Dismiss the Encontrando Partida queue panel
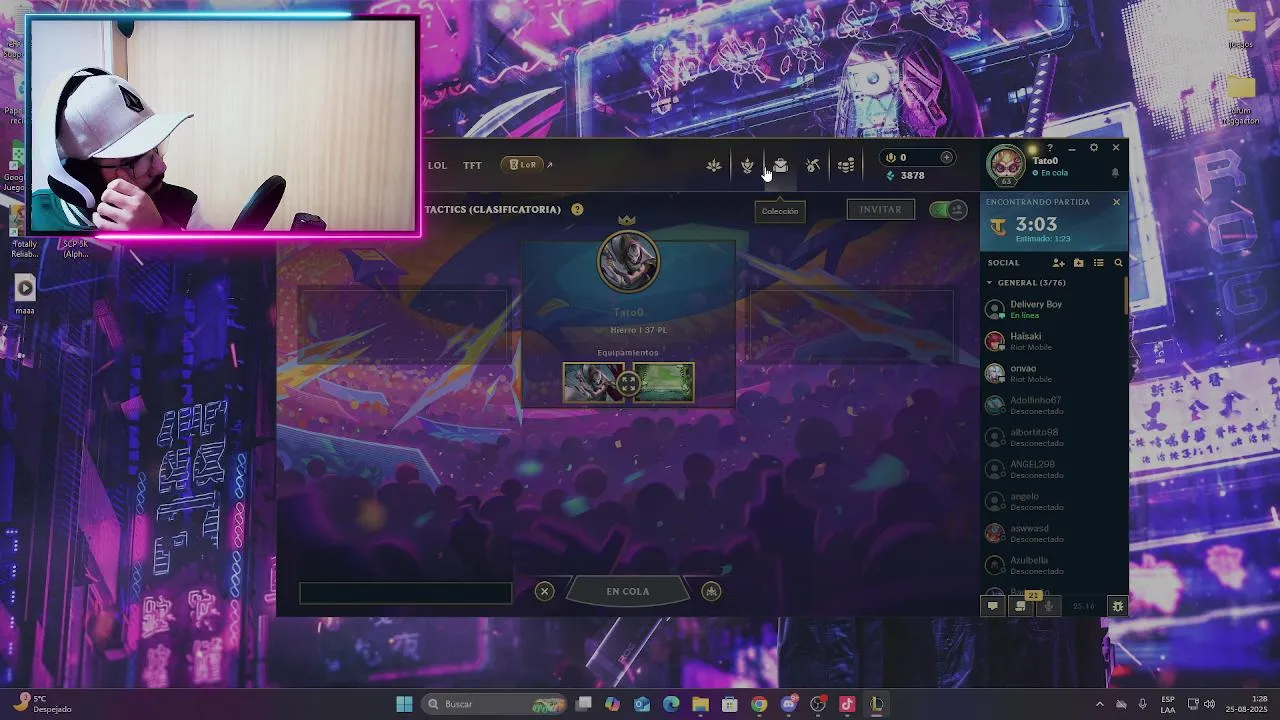 coord(1116,202)
